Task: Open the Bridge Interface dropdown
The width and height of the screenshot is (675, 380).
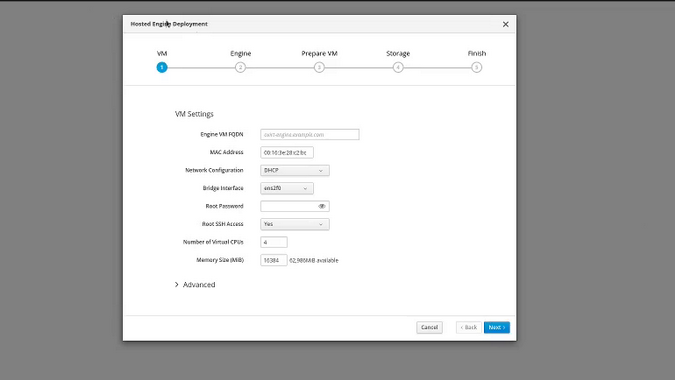Action: tap(287, 188)
